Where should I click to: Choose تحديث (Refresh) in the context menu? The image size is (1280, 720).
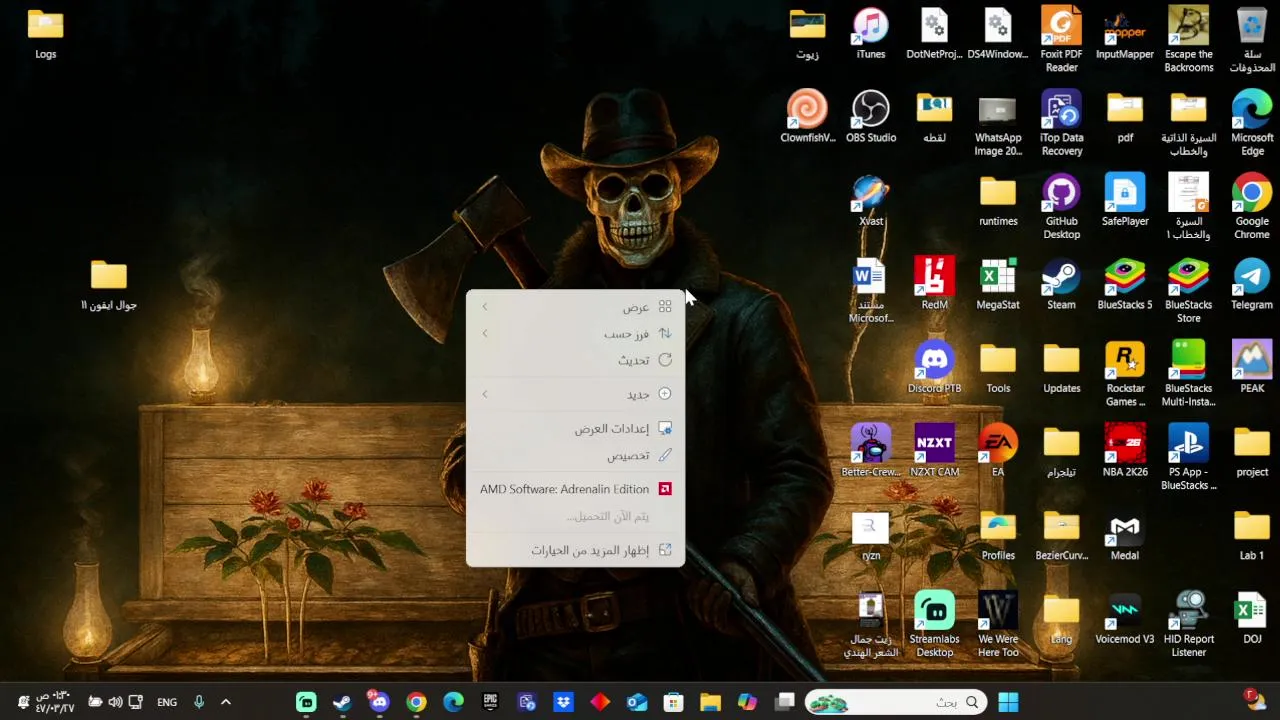[575, 360]
